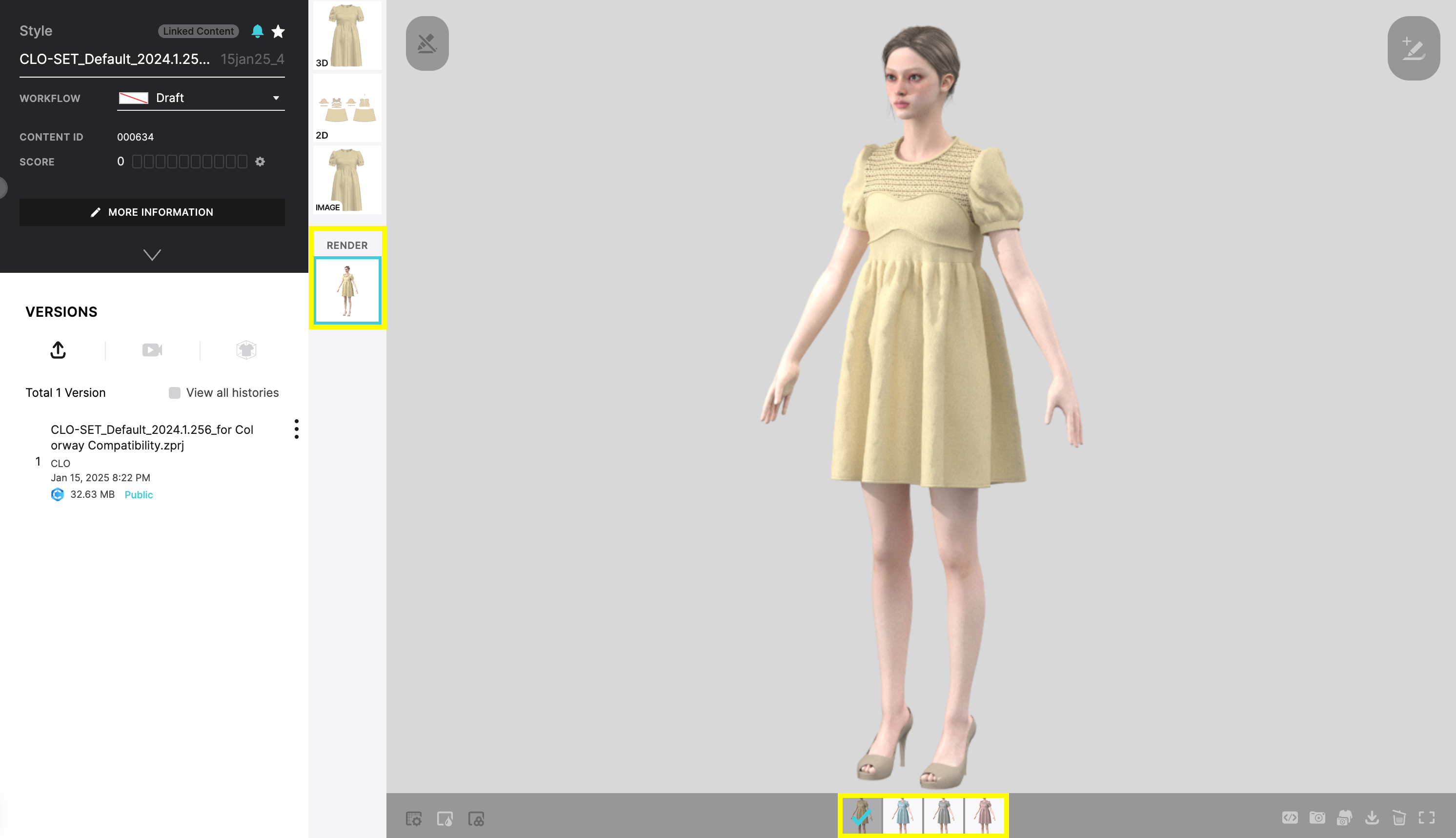Open the version options three-dot menu
Screen dimensions: 1456x838
[297, 429]
